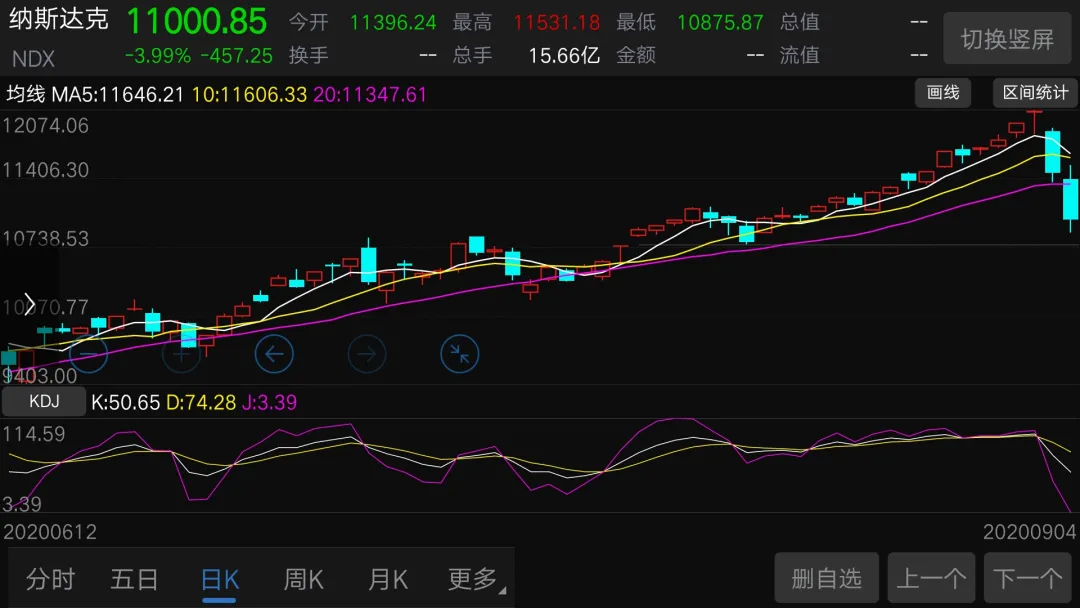Screen dimensions: 1080x608
Task: Tap the shrink-to-fit chart icon
Action: pyautogui.click(x=459, y=353)
